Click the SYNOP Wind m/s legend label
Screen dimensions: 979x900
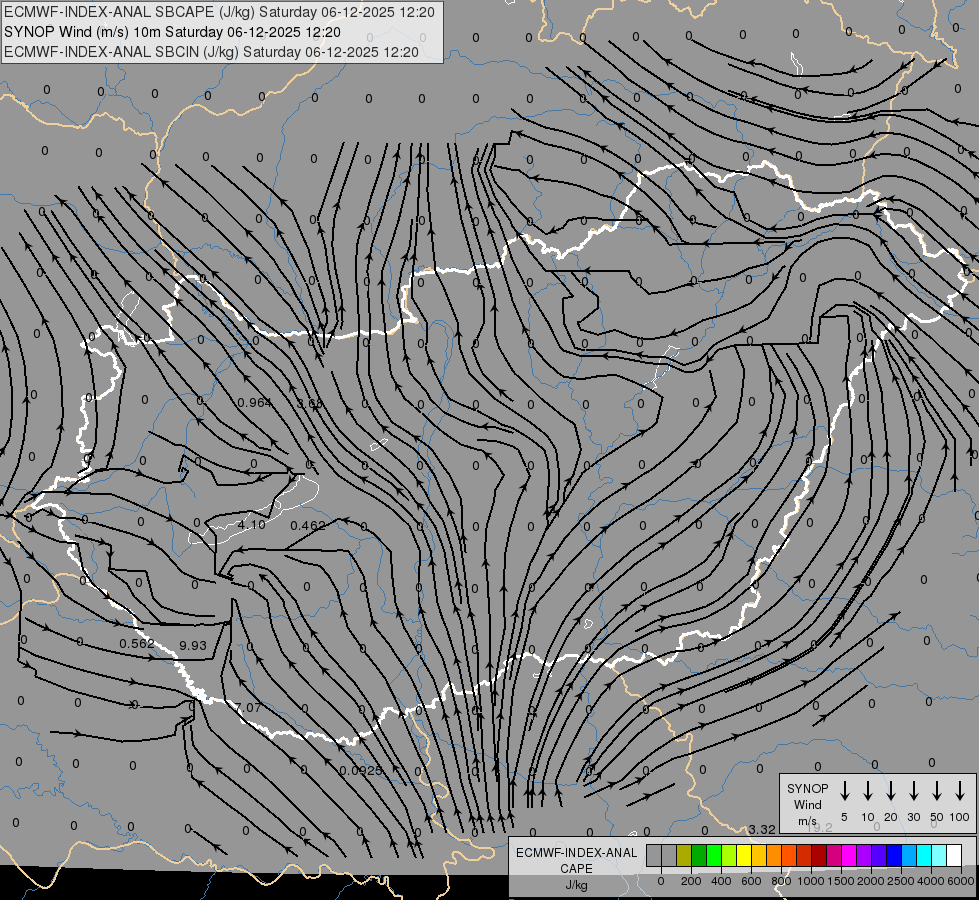tap(807, 804)
